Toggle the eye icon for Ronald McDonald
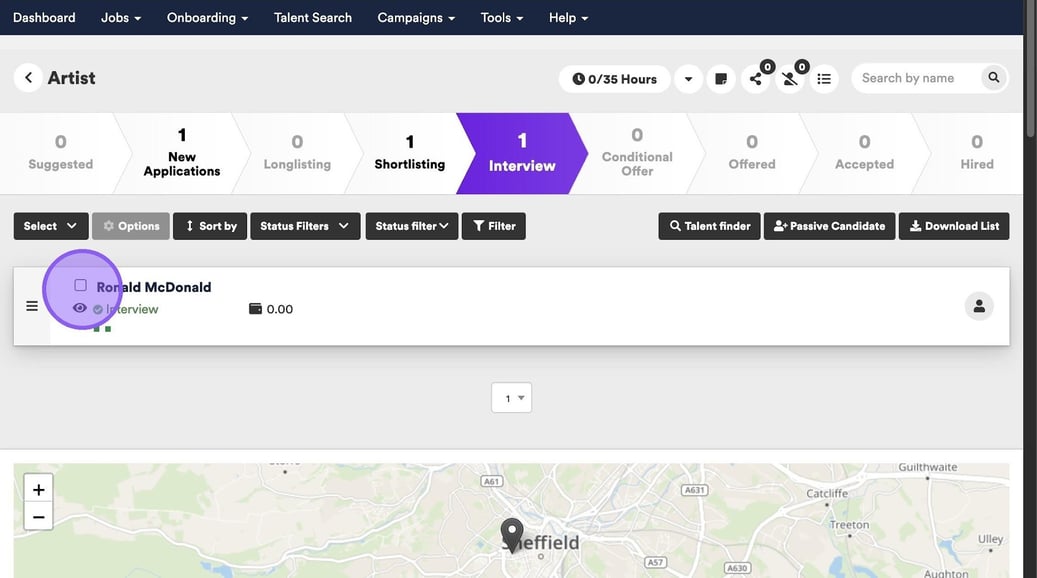This screenshot has width=1037, height=578. [x=80, y=308]
